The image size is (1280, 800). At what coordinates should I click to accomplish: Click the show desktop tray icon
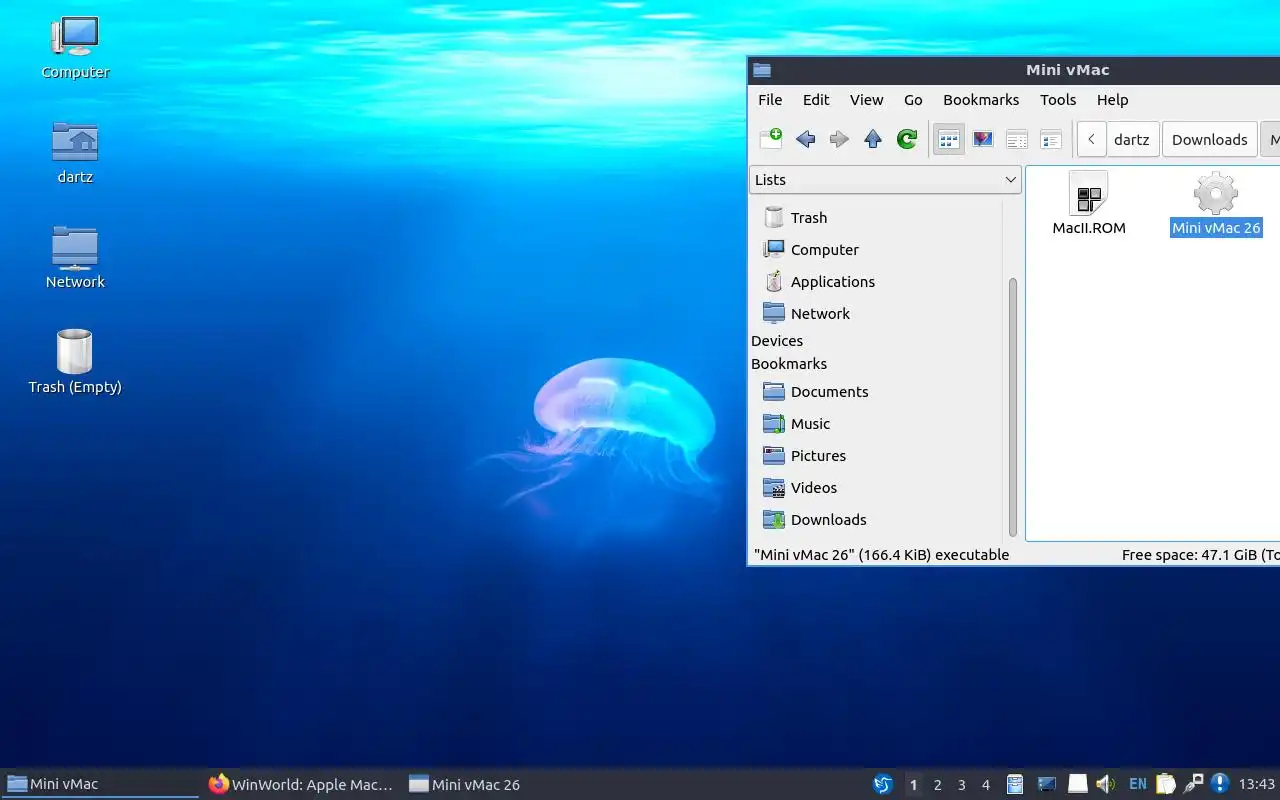1046,784
